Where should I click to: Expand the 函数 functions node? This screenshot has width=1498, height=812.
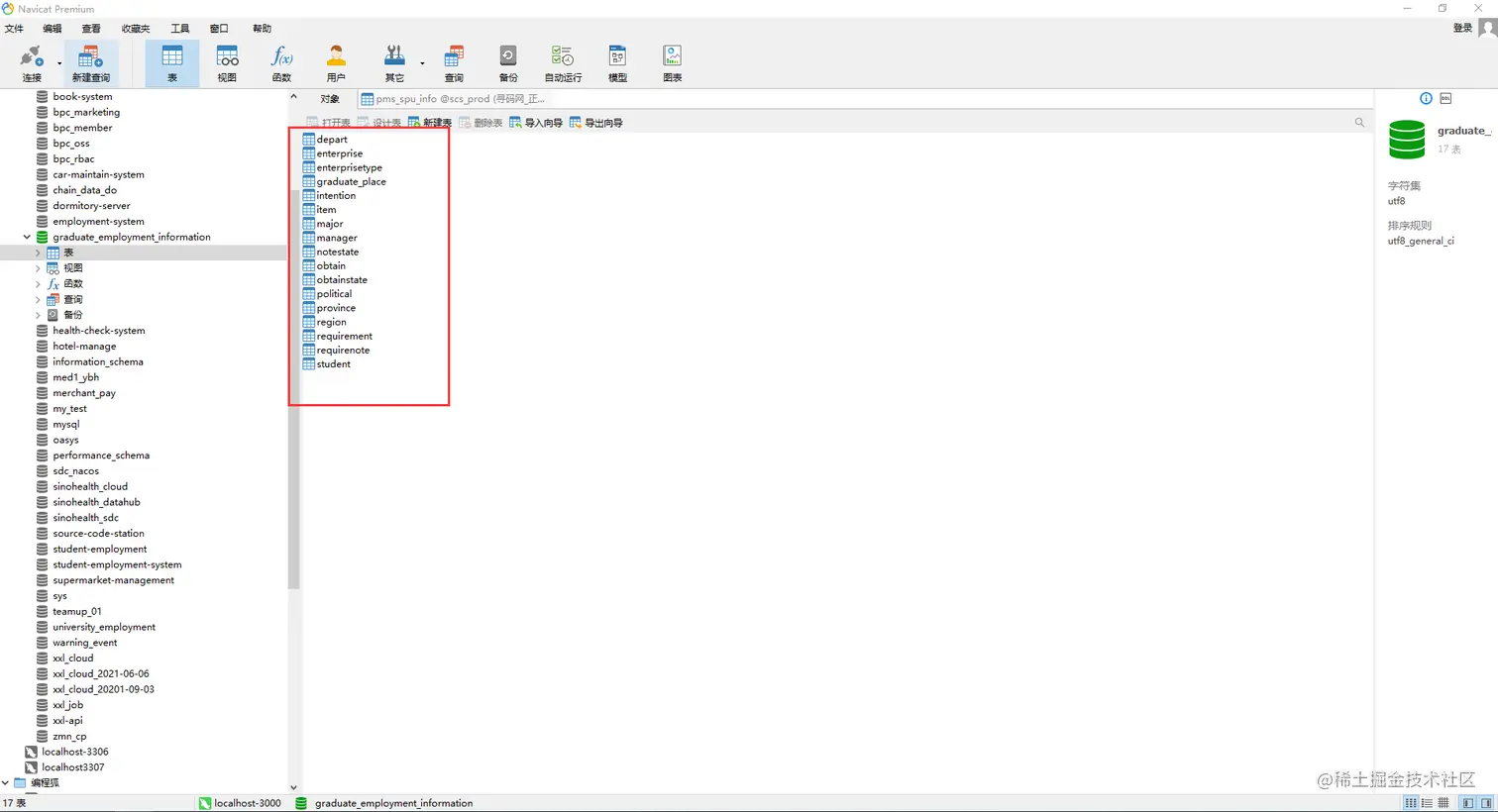coord(39,284)
